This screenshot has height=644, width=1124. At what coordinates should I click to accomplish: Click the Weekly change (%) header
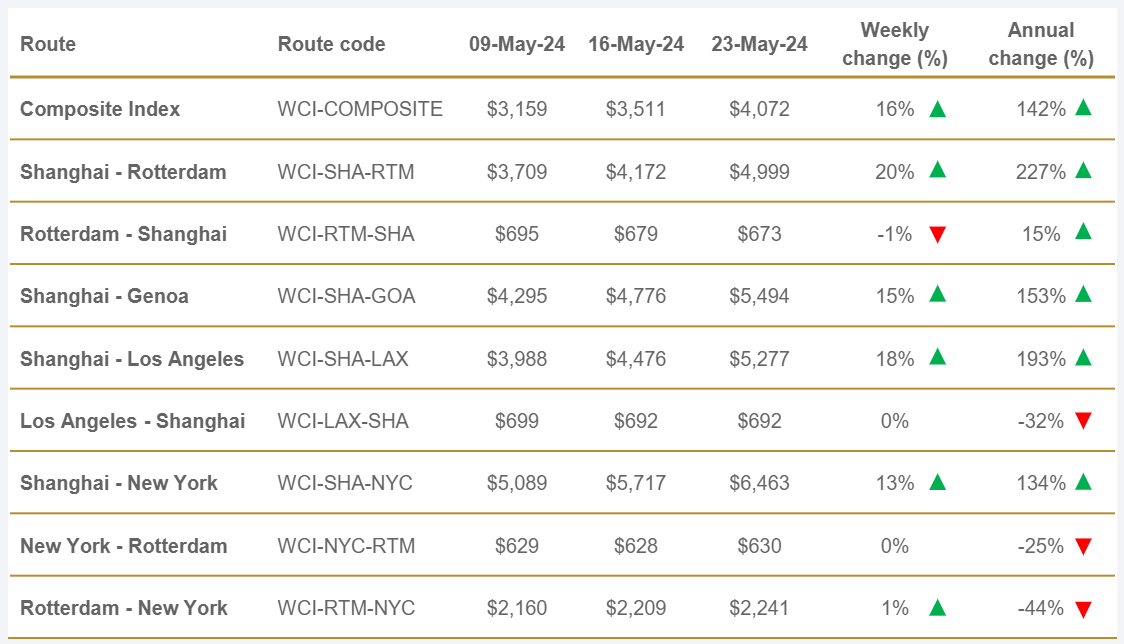[894, 44]
